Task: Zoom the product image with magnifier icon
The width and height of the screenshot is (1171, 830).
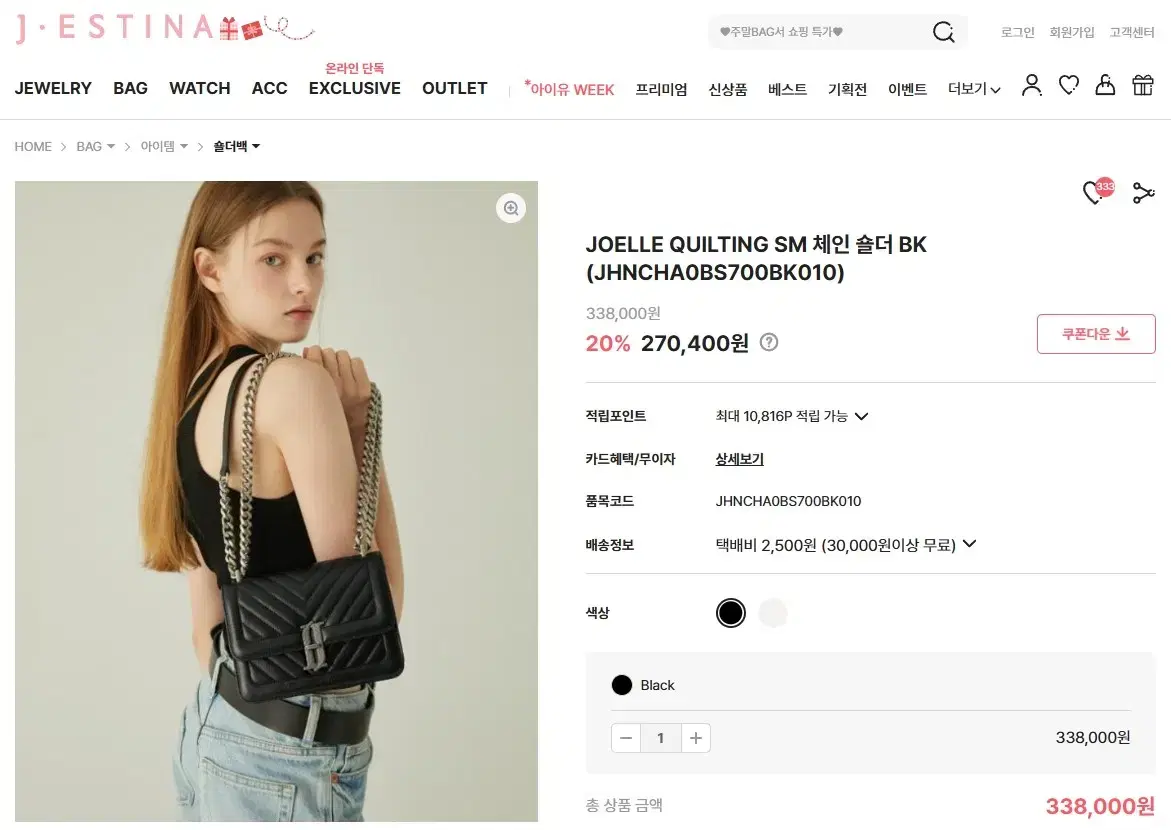Action: click(x=511, y=208)
